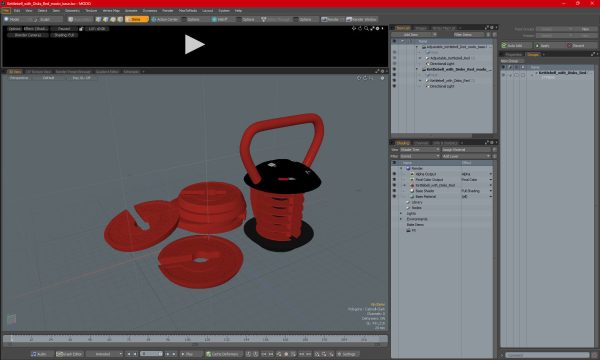Open the Render Window button
The image size is (600, 360).
[x=362, y=19]
